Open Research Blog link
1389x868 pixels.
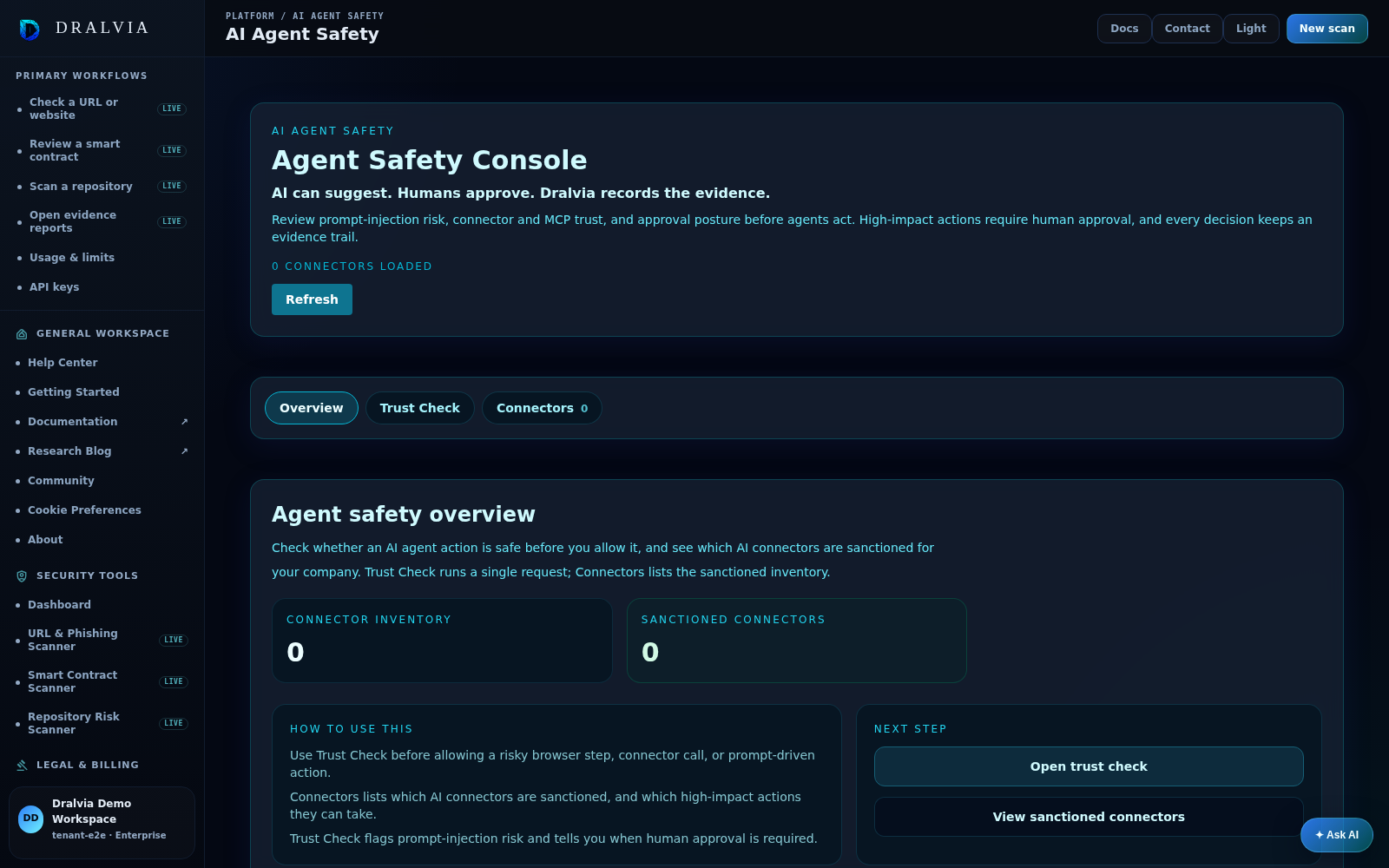102,451
